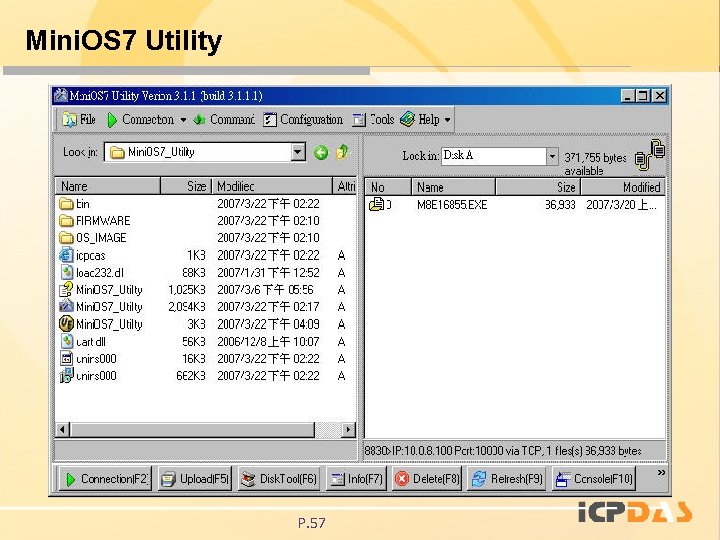Open the File menu
Screen dimensions: 720x540
tap(79, 120)
